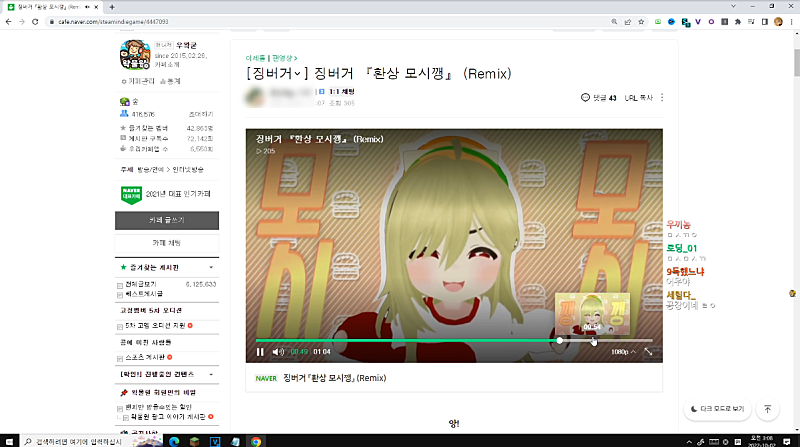Collapse the 즐겨찾는 게시판 favorites section

click(211, 267)
